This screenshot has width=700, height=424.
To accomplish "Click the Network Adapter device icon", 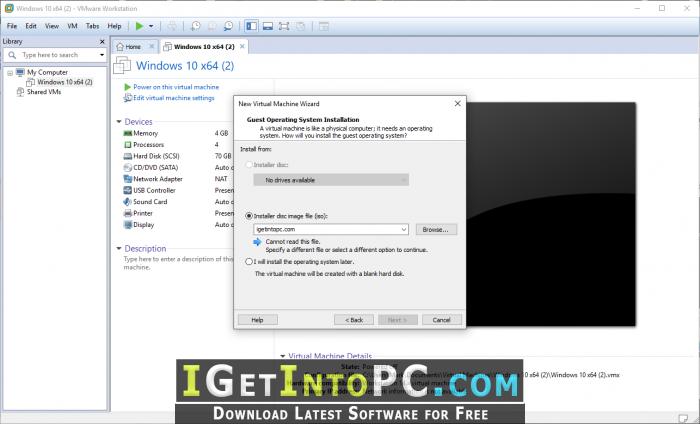I will pyautogui.click(x=128, y=179).
